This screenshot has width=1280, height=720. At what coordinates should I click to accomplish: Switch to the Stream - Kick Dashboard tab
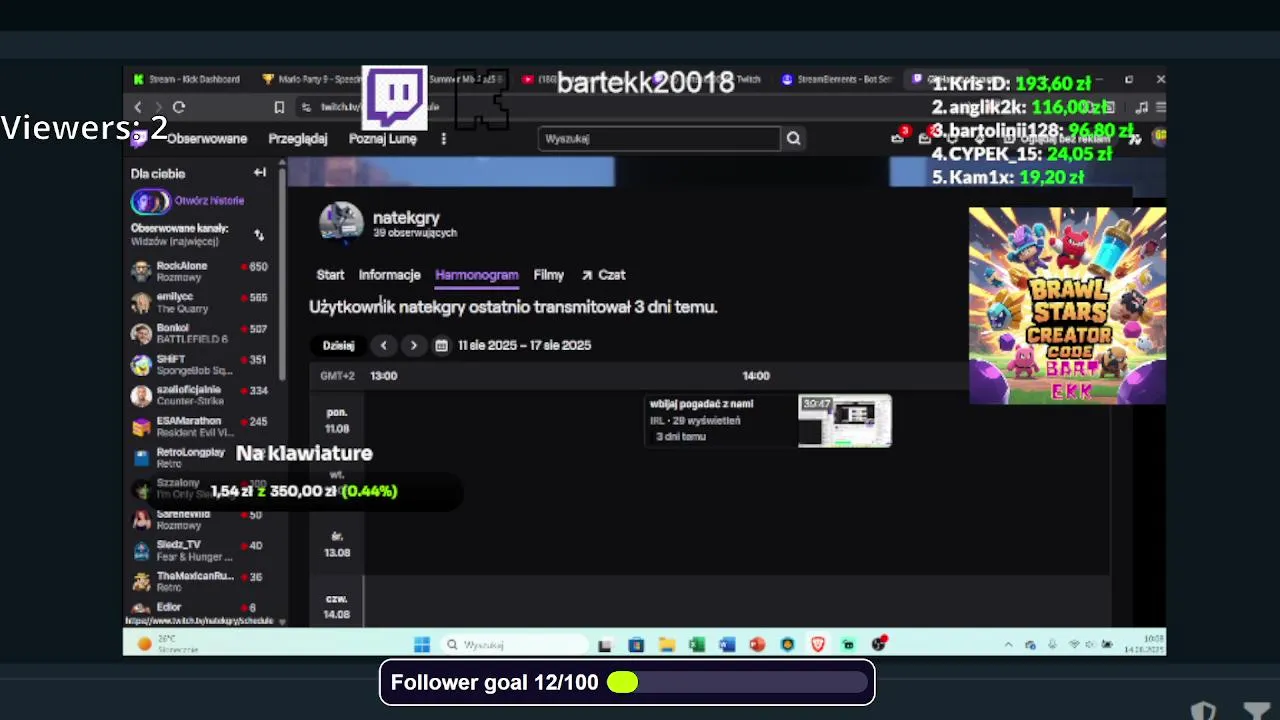pos(186,79)
